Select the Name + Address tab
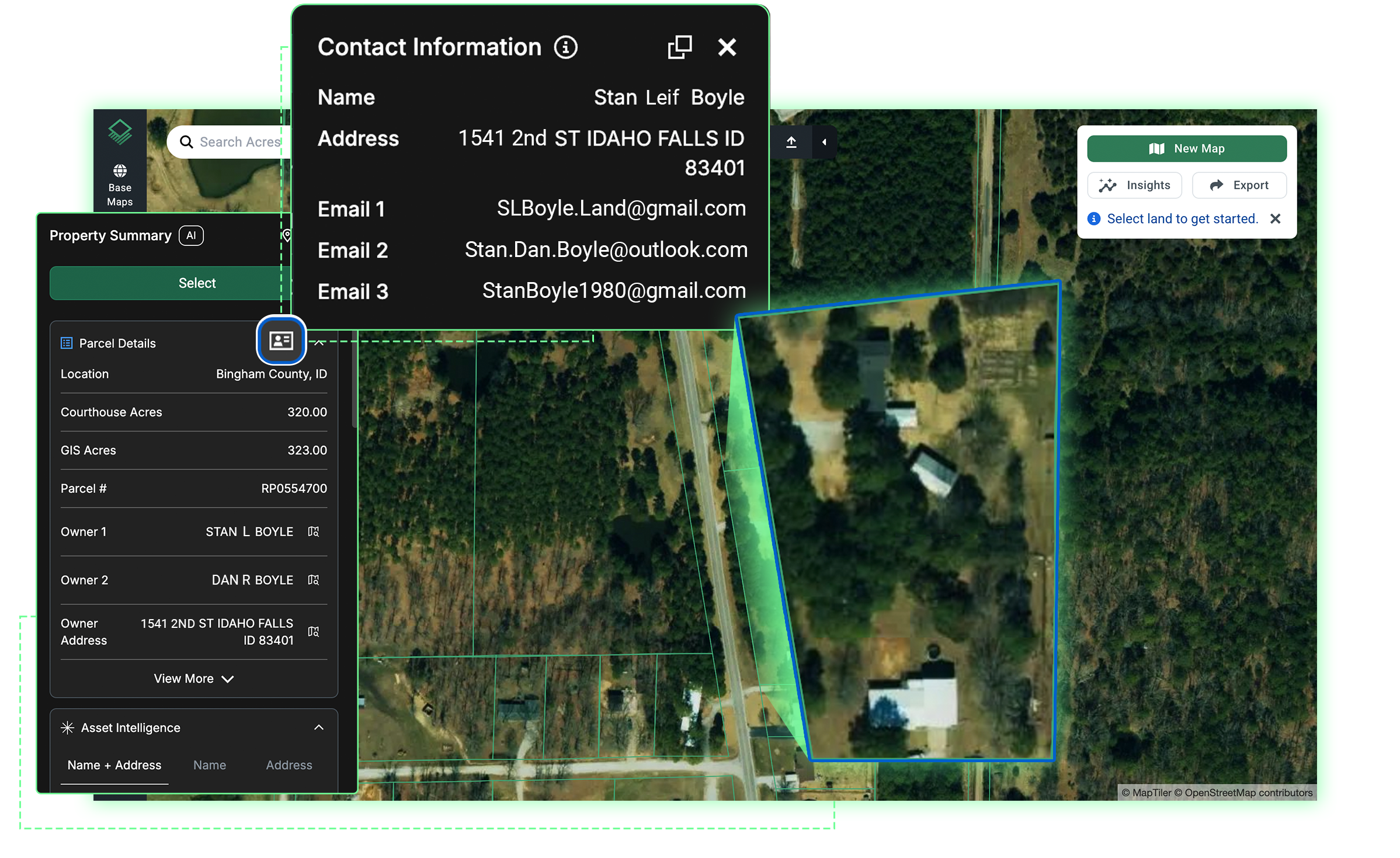The width and height of the screenshot is (1400, 858). point(114,765)
